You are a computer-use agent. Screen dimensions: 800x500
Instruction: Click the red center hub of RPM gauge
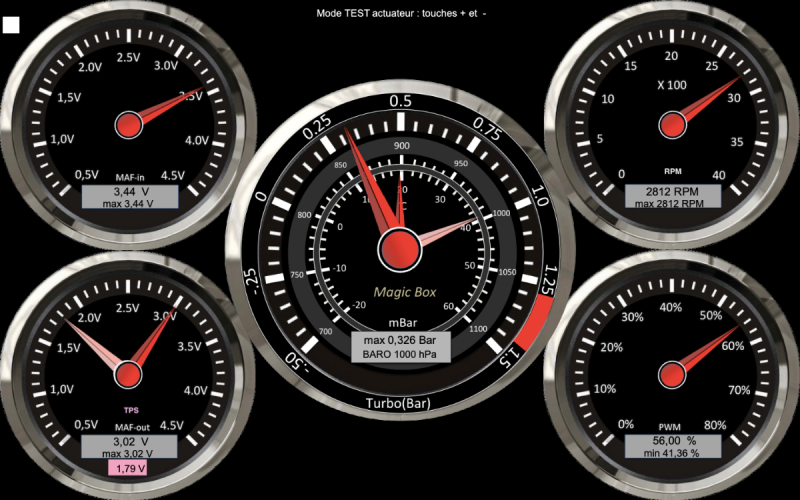[671, 125]
